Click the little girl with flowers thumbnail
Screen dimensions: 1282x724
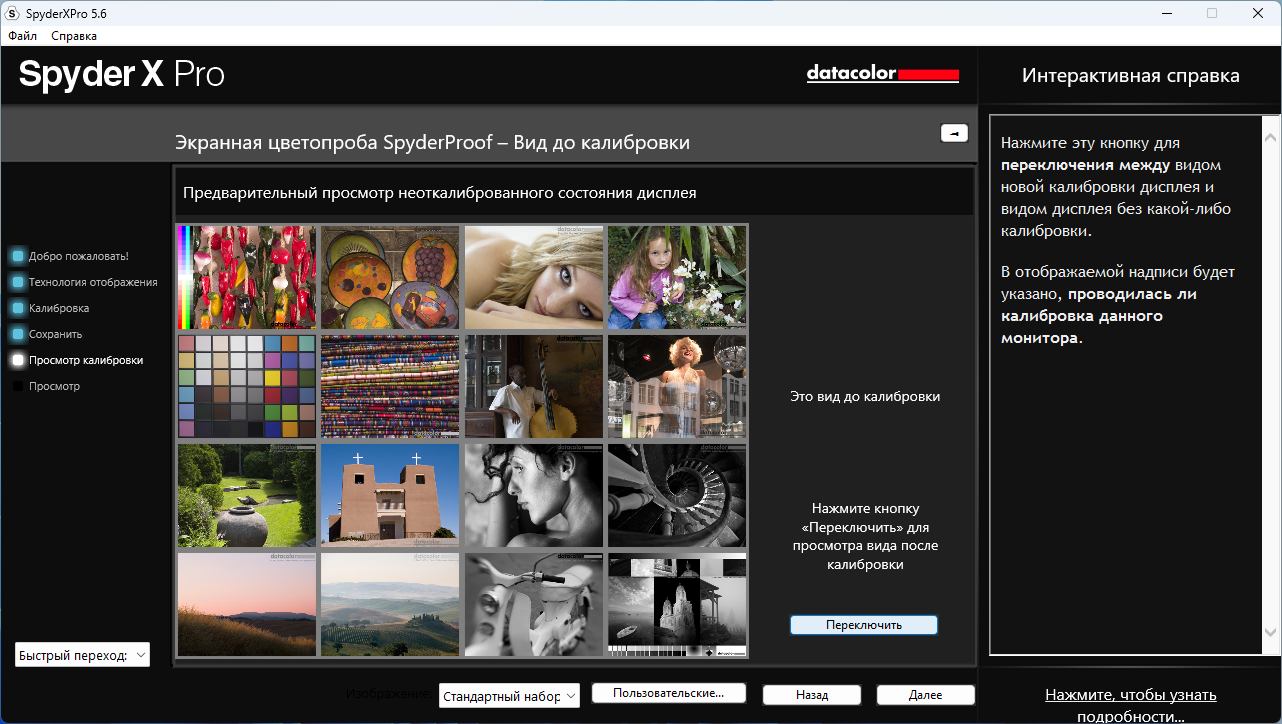677,277
